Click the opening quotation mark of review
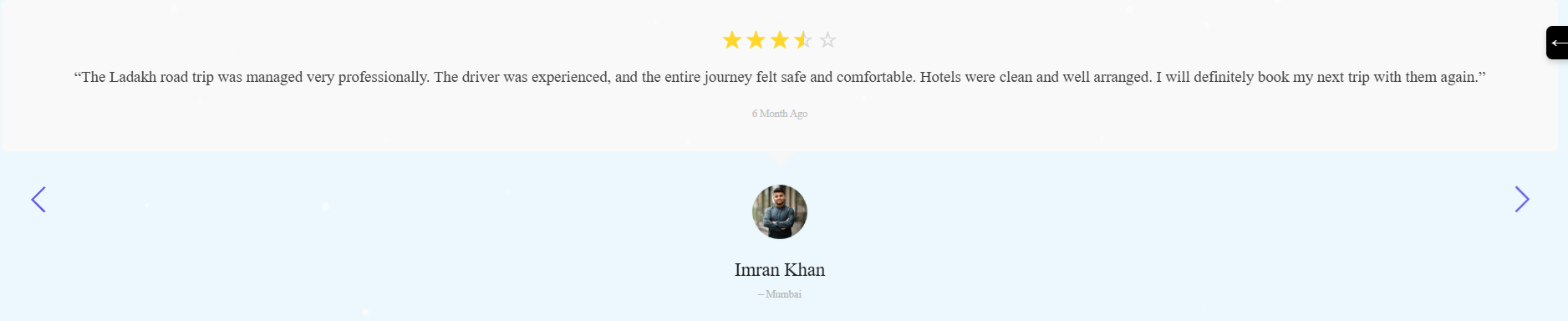Viewport: 1568px width, 321px height. coord(77,74)
